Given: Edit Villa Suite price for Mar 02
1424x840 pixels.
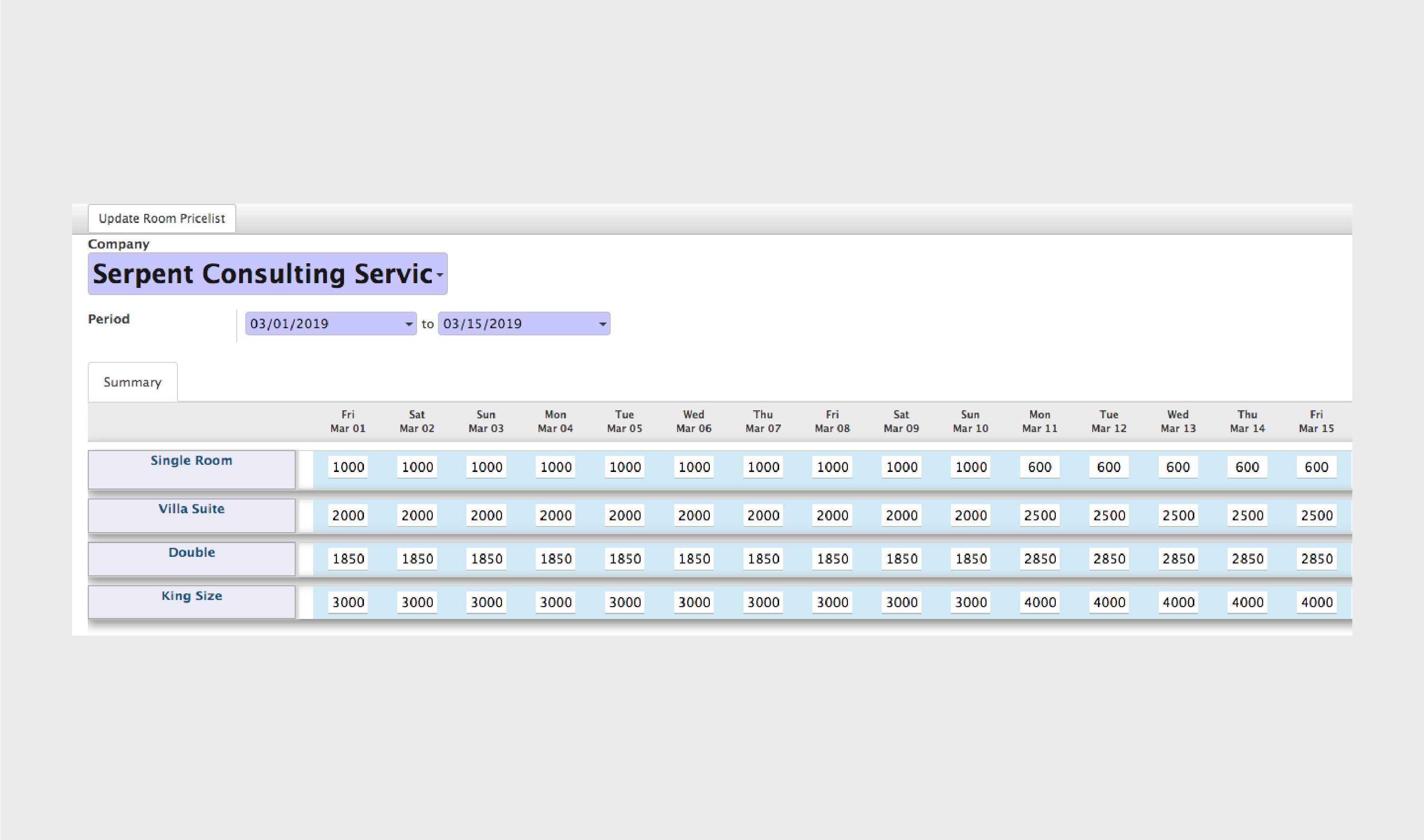Looking at the screenshot, I should point(417,516).
